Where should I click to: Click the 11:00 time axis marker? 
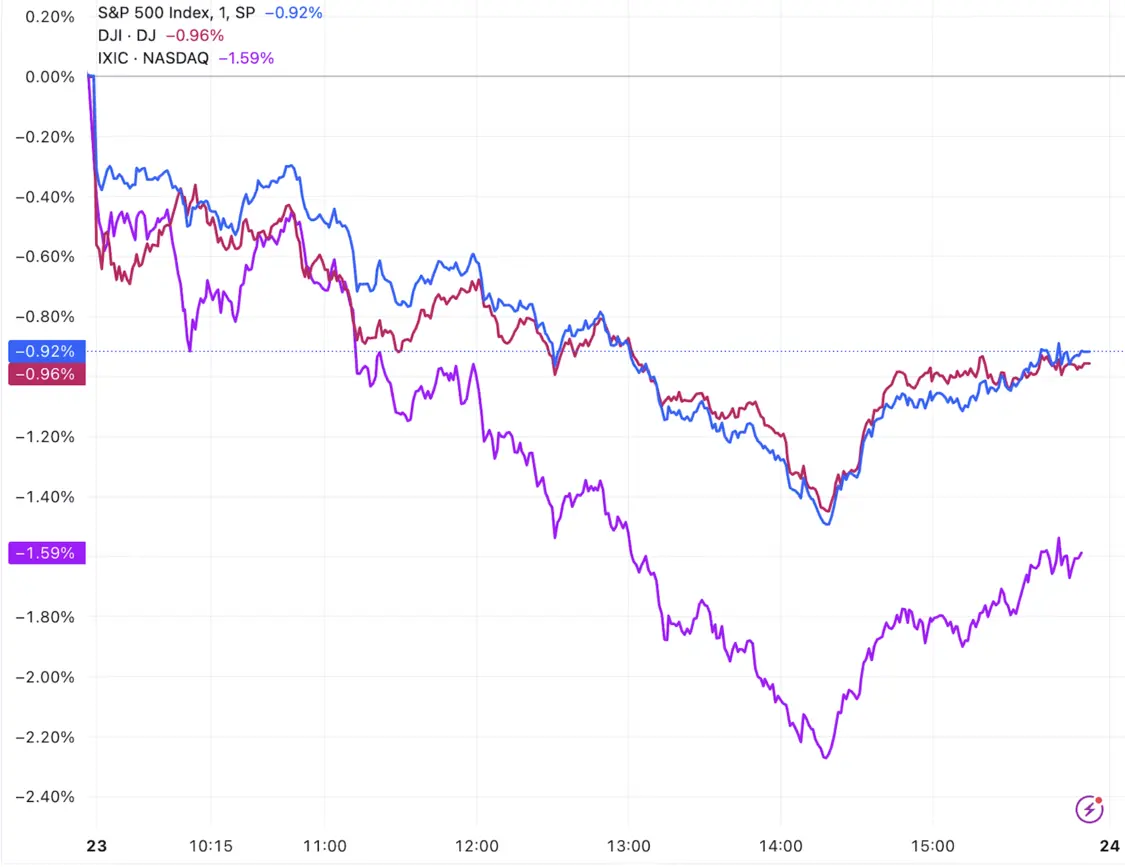point(324,845)
